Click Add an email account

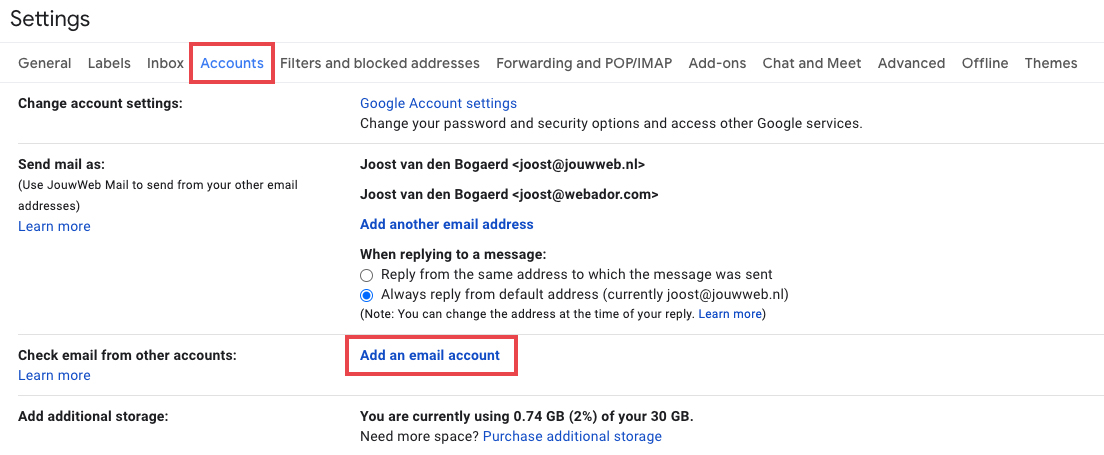pos(430,355)
